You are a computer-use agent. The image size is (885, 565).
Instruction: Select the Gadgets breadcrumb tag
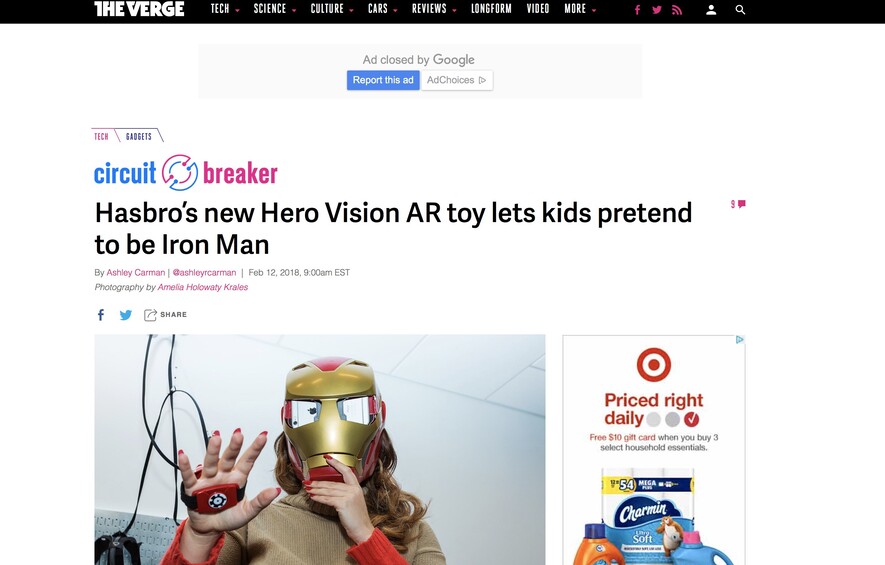pyautogui.click(x=139, y=136)
